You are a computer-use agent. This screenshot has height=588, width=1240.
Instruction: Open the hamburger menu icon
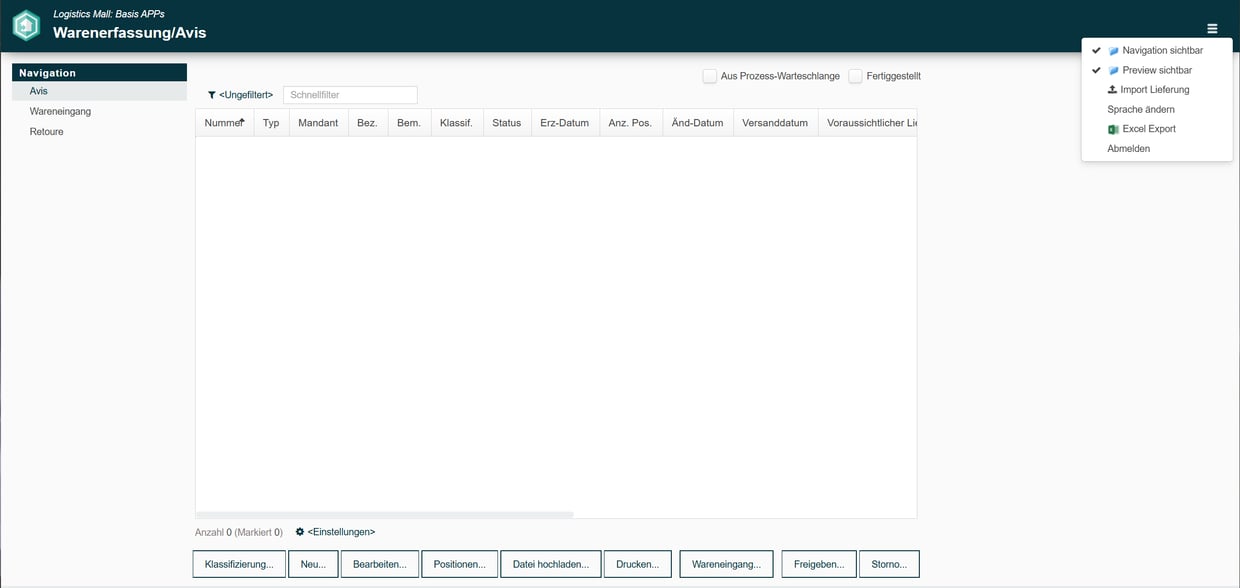1212,29
